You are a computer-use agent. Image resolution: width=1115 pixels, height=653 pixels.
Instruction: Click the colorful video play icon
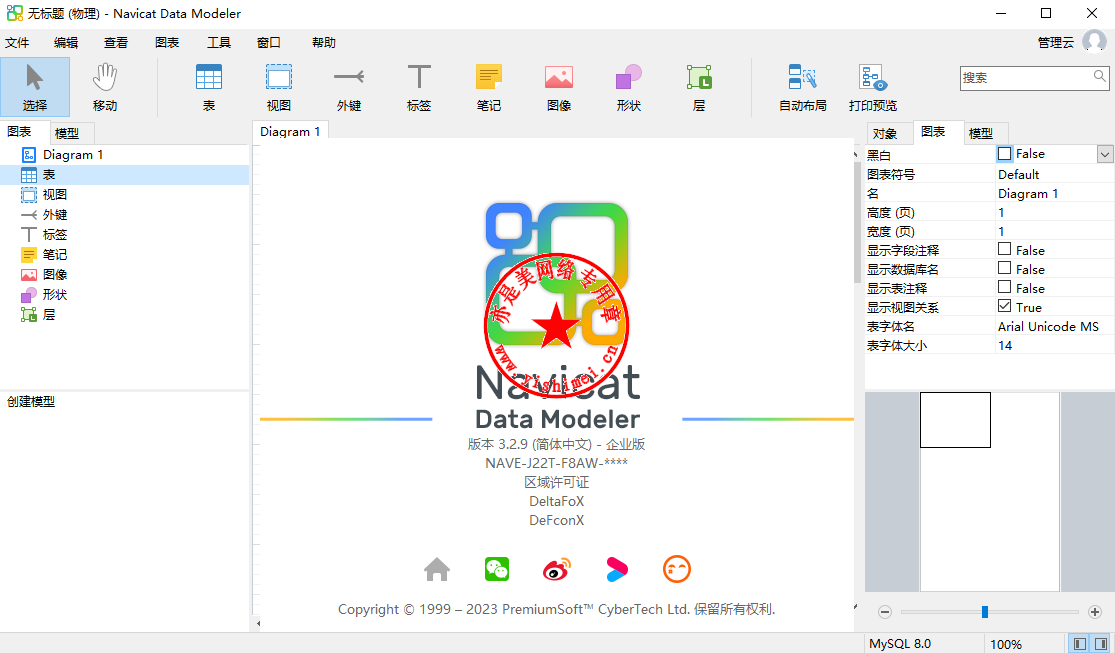617,569
